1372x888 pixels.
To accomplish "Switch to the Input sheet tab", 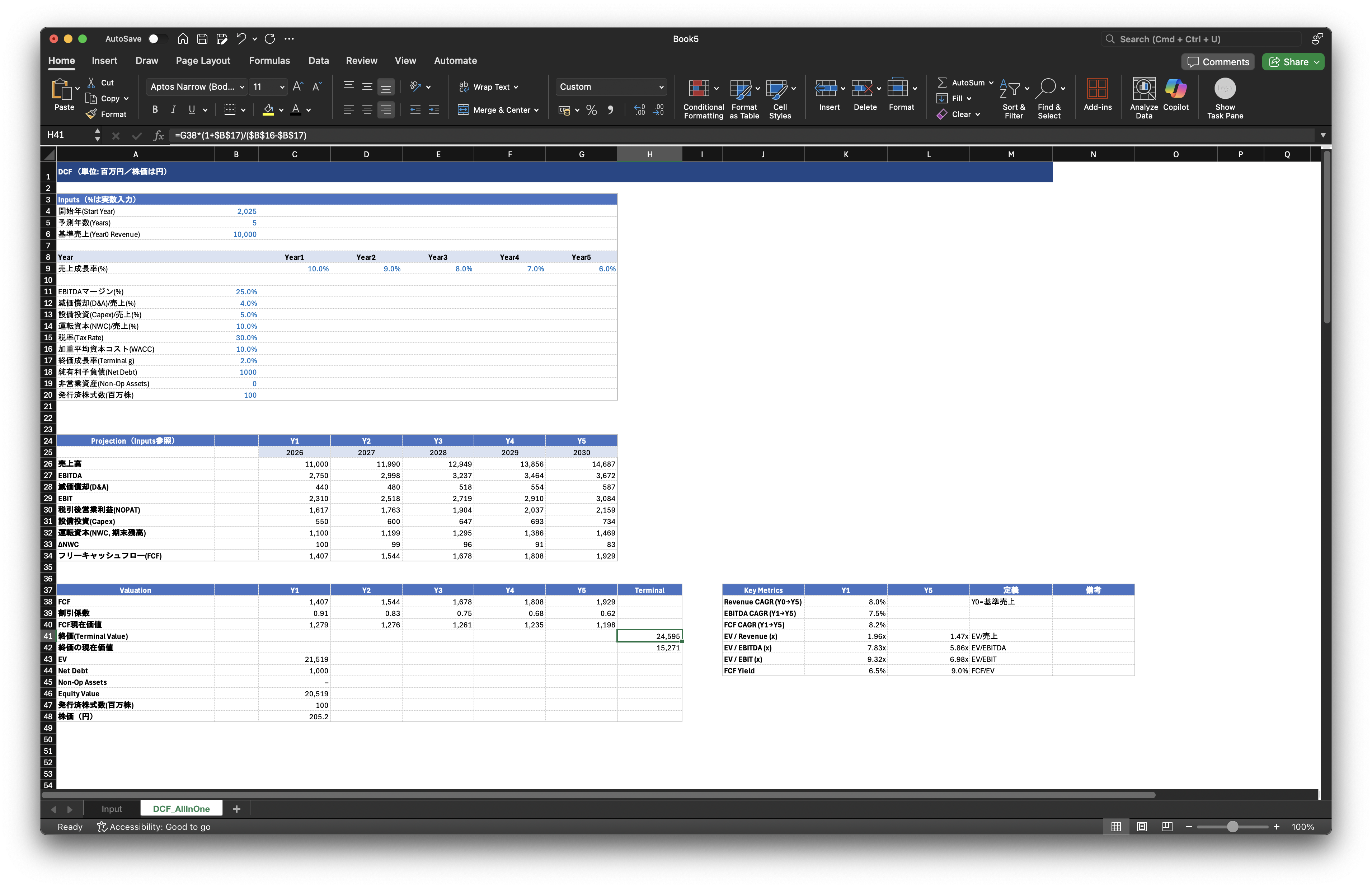I will click(111, 808).
